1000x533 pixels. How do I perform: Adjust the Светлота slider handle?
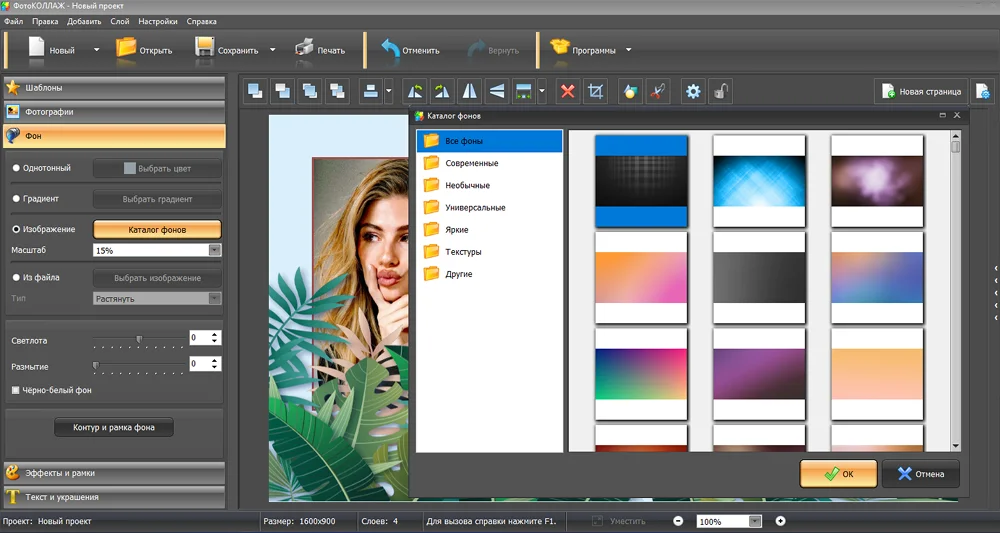[x=139, y=339]
